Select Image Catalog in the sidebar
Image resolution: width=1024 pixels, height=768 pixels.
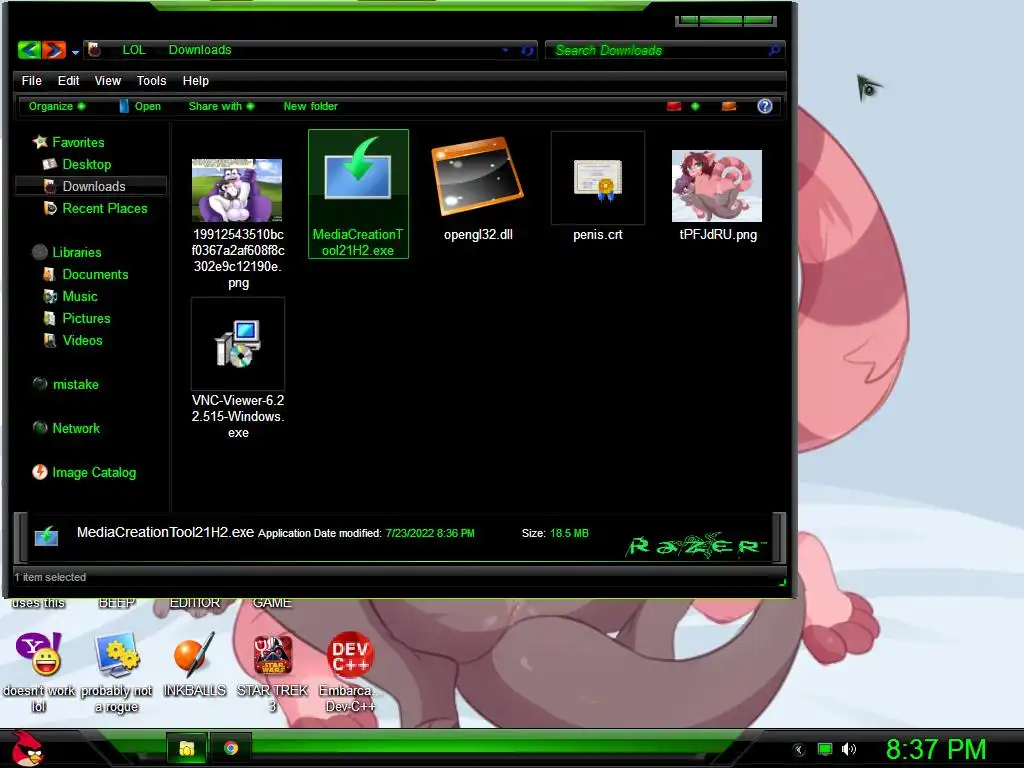[94, 473]
